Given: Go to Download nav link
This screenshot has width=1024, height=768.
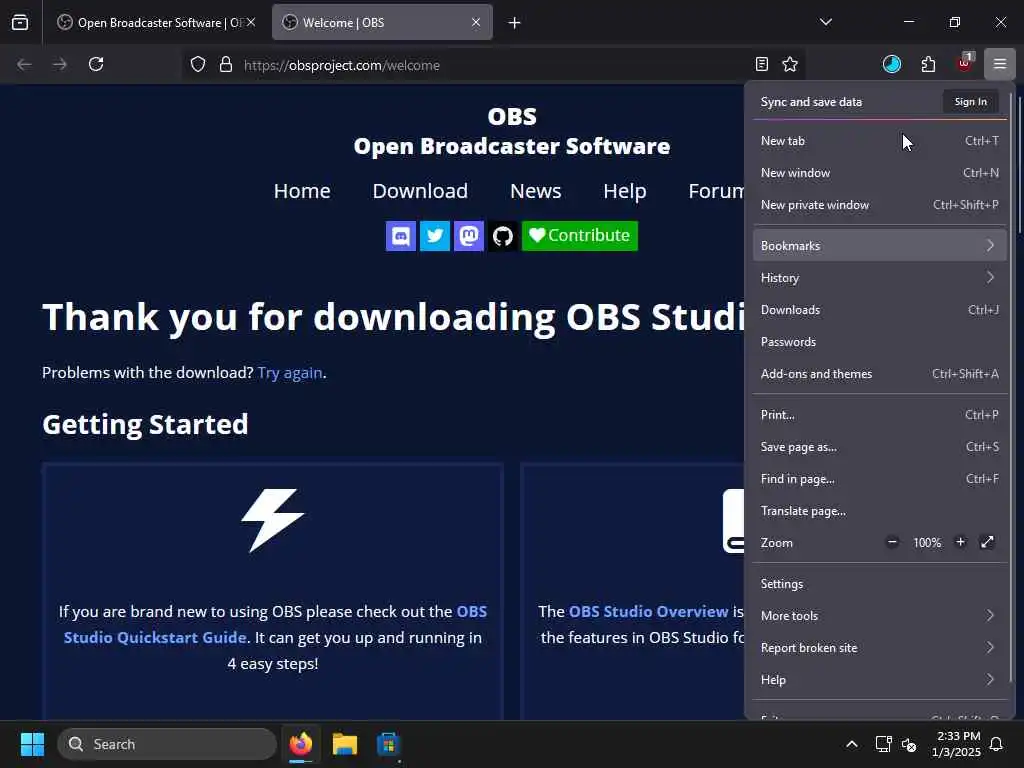Looking at the screenshot, I should pyautogui.click(x=420, y=191).
